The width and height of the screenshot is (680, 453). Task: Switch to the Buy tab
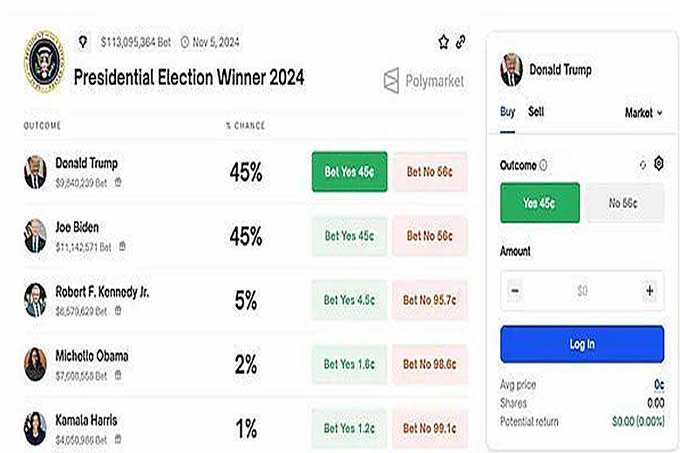507,112
